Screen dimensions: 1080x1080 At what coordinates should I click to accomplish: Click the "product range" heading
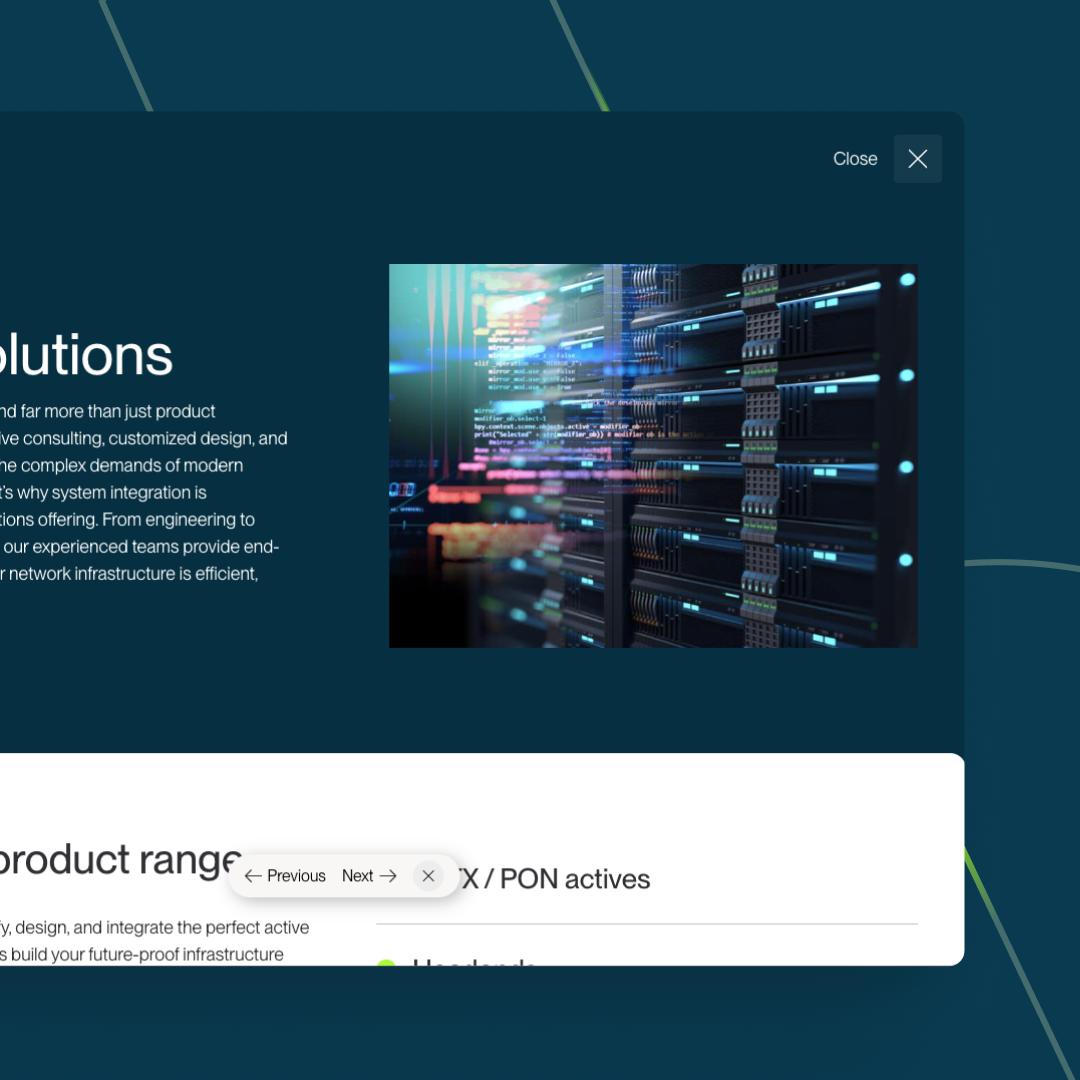119,860
